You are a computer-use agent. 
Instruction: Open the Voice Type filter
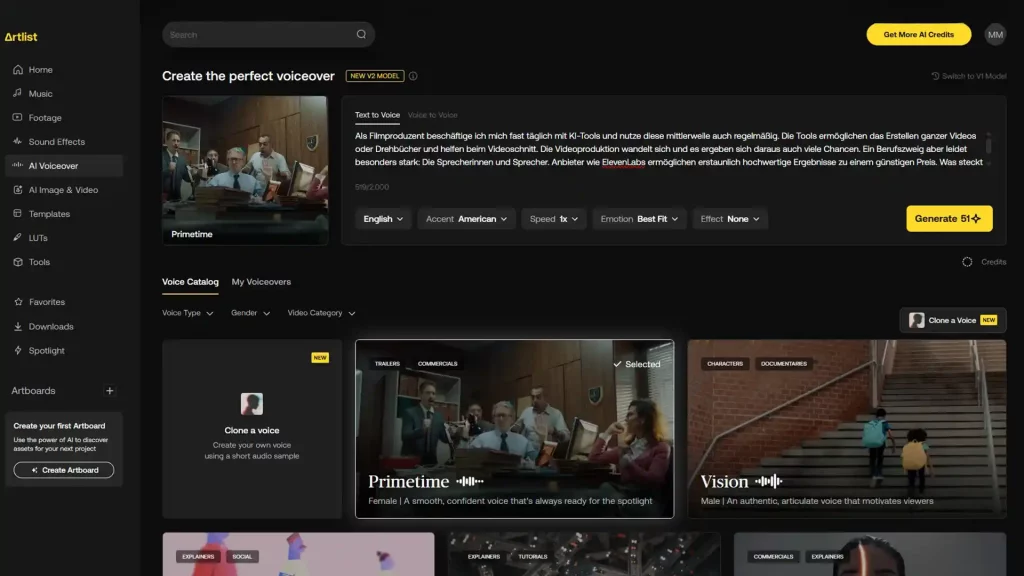(x=187, y=313)
